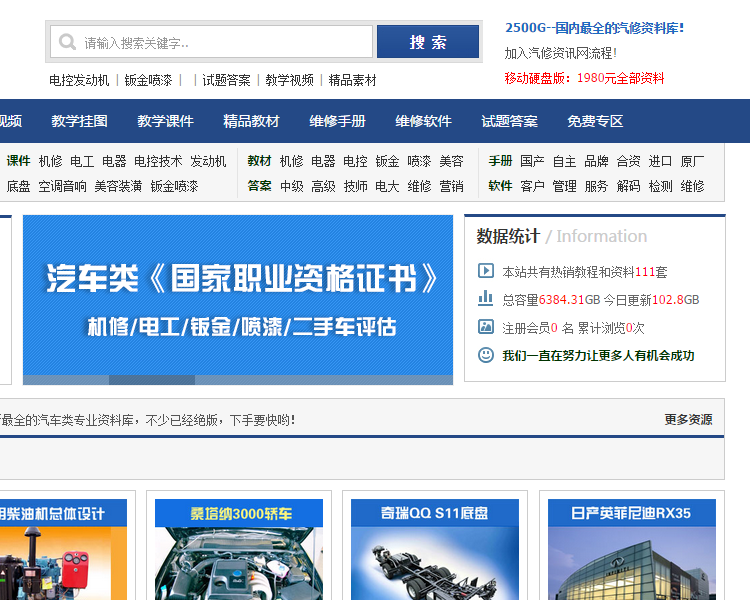
Task: Select 原厂 in the 手册 row
Action: point(693,161)
